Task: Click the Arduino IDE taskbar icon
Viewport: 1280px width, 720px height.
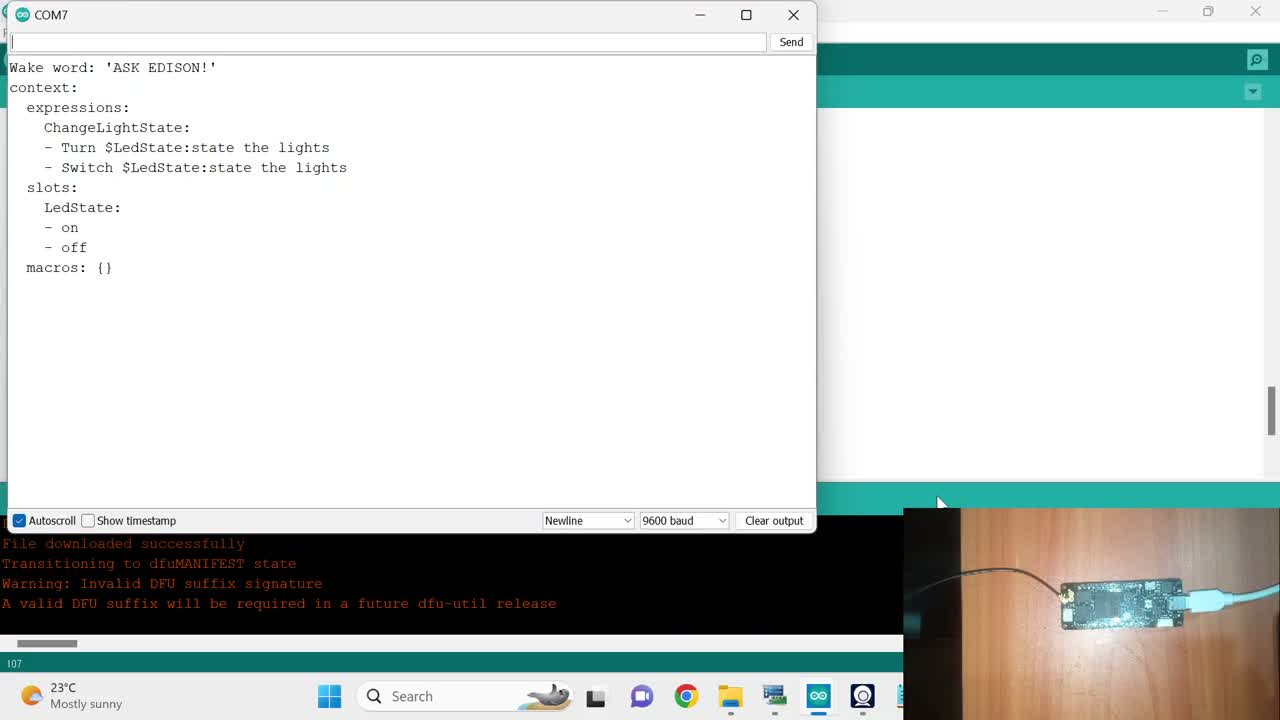Action: coord(818,696)
